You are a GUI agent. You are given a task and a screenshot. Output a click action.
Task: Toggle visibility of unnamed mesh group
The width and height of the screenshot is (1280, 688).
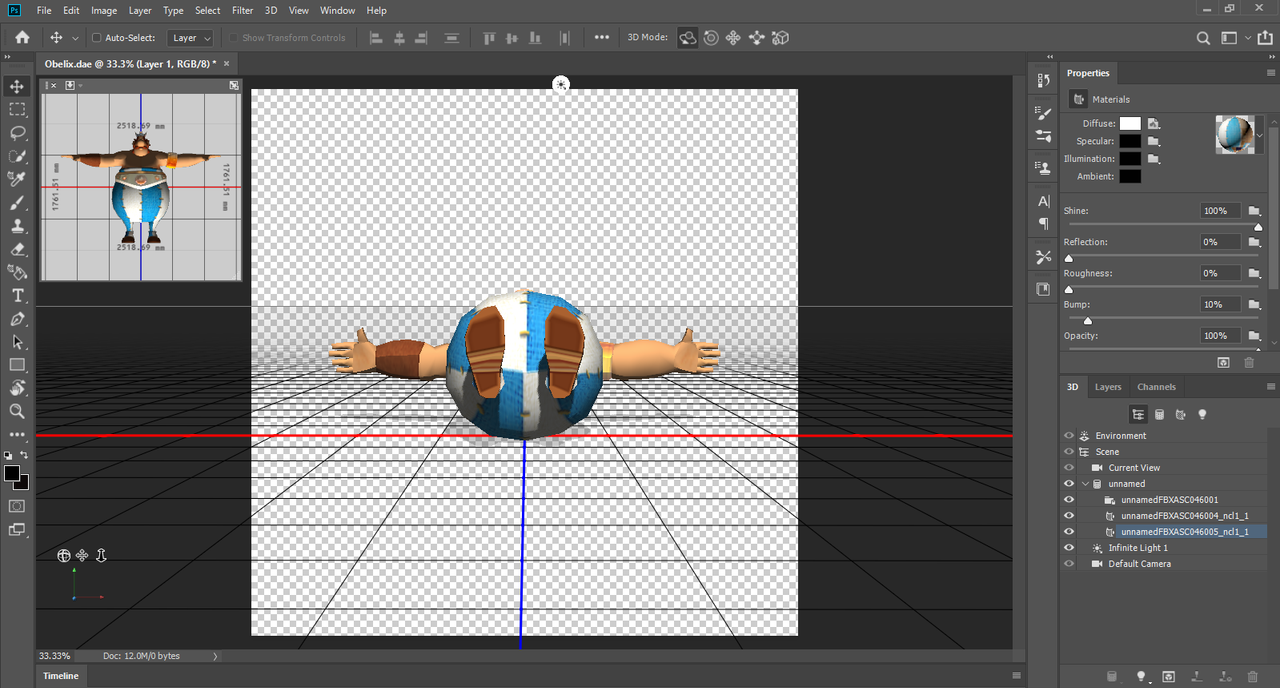1069,484
